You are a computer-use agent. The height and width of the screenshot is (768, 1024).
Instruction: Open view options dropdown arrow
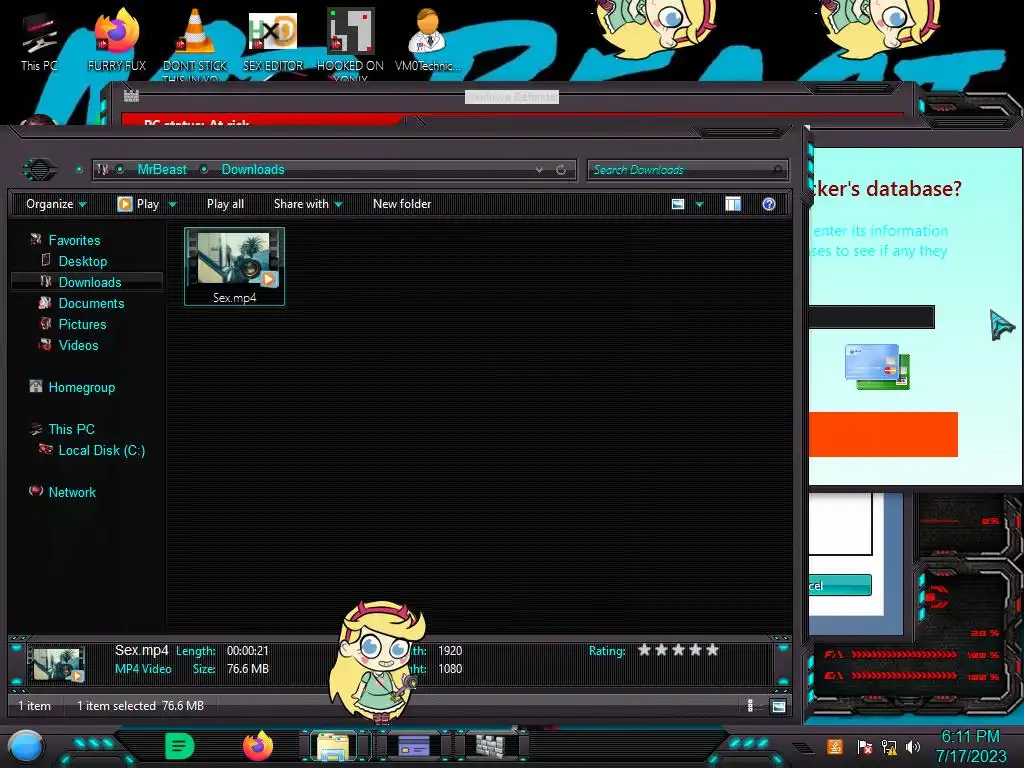(x=699, y=204)
